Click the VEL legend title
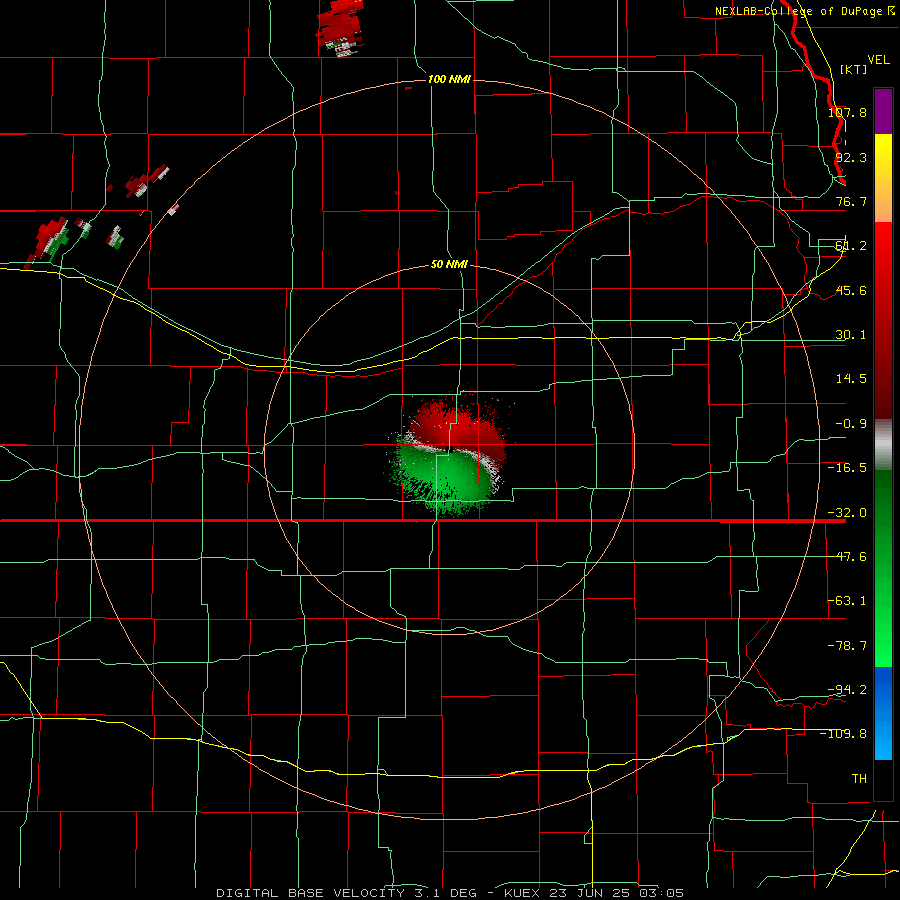The width and height of the screenshot is (900, 900). (878, 60)
